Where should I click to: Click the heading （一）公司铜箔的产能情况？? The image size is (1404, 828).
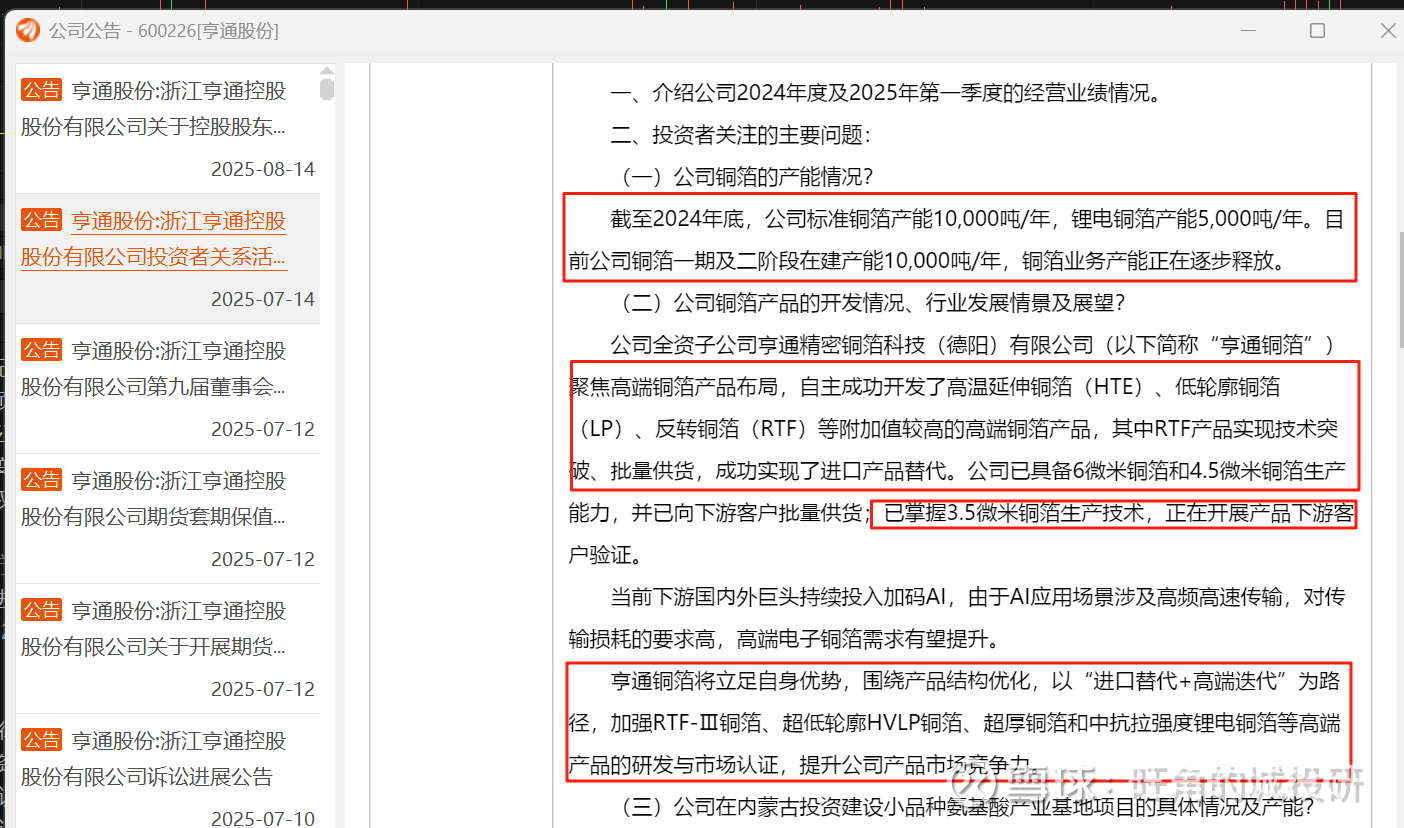click(x=744, y=177)
